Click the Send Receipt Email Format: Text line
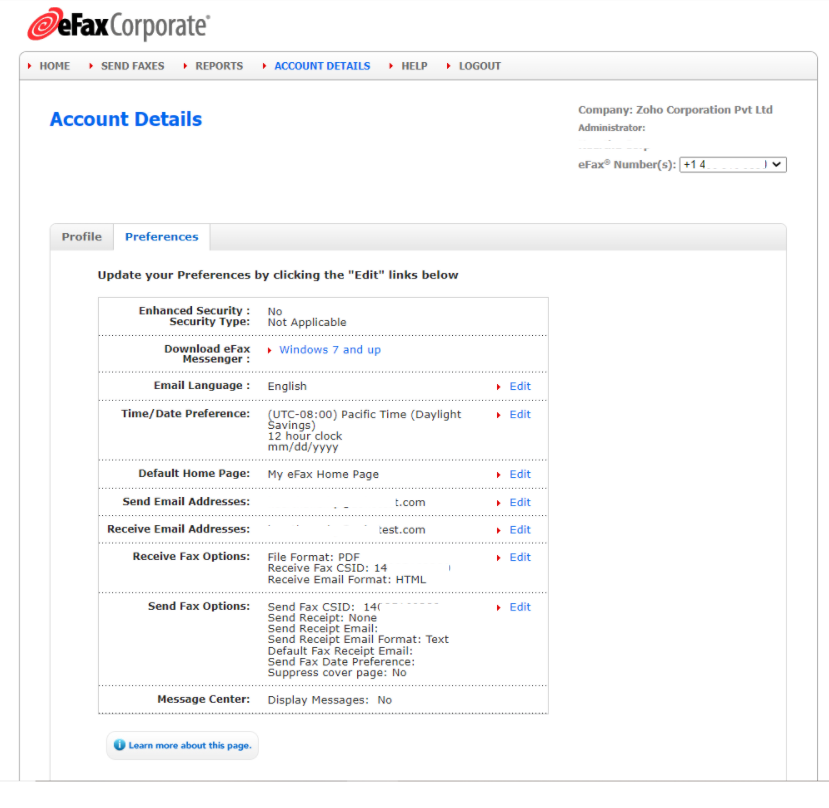 (x=358, y=639)
